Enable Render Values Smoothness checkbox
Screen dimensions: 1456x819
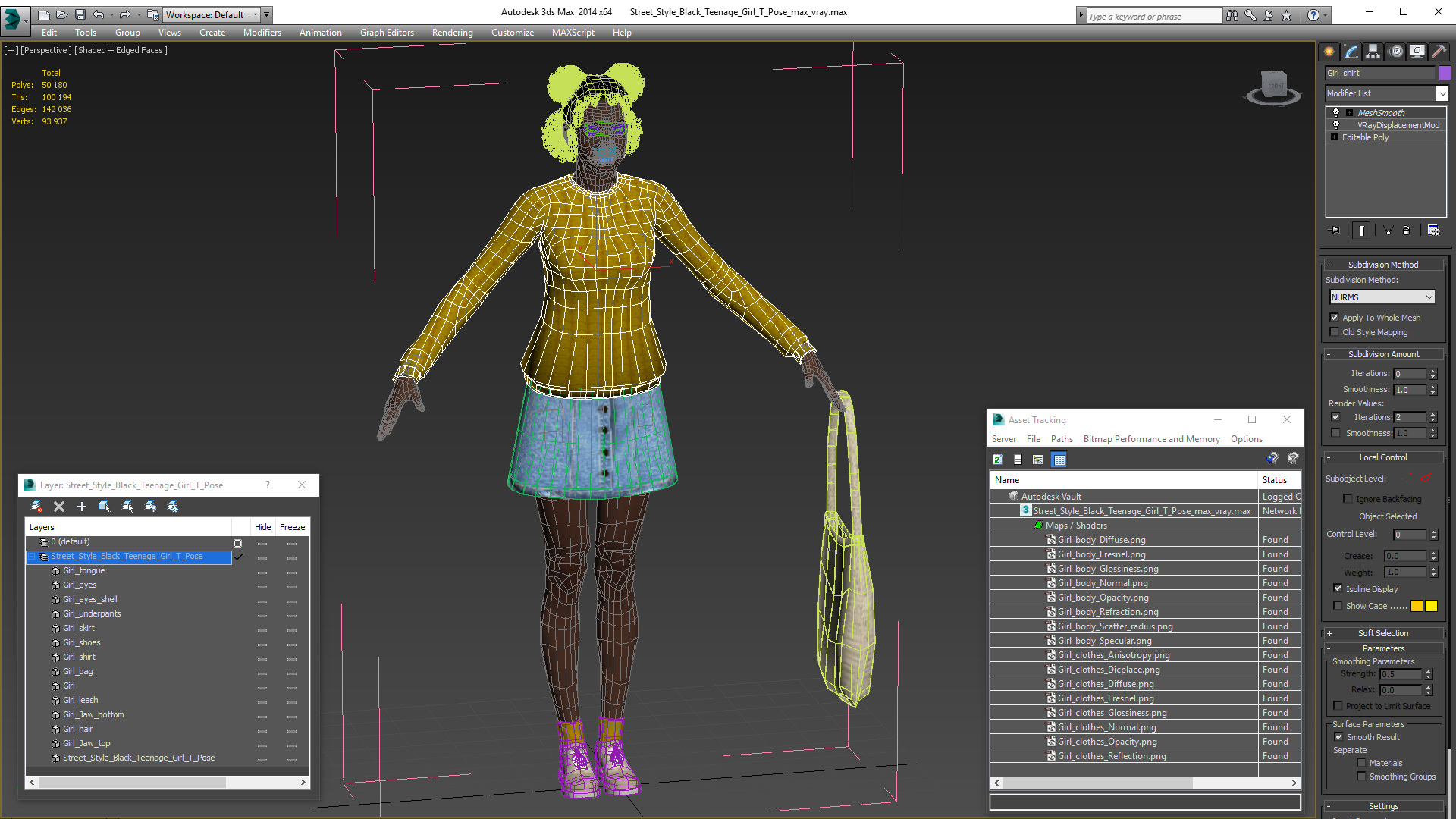tap(1335, 433)
